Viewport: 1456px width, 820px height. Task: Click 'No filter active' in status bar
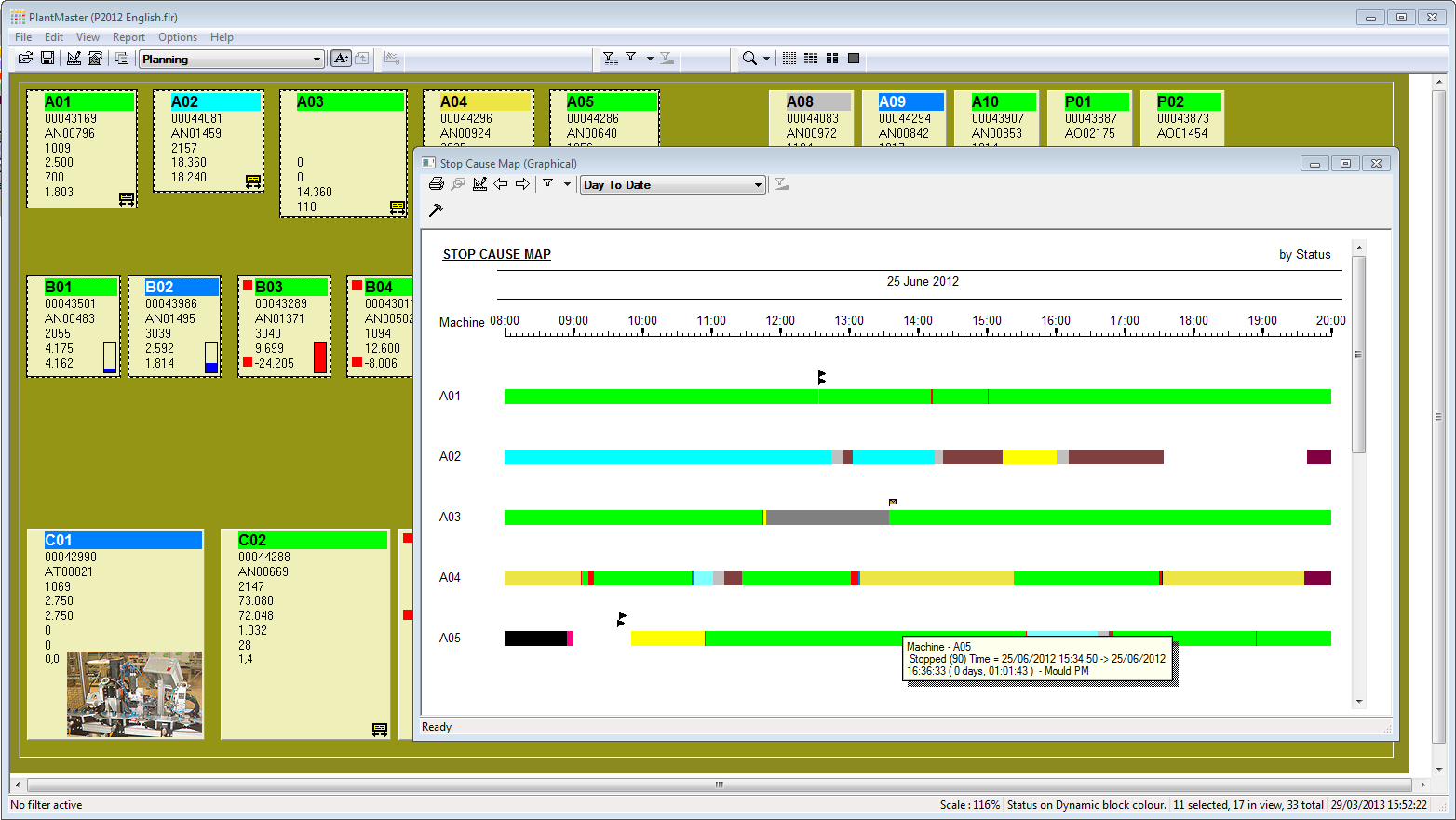47,805
